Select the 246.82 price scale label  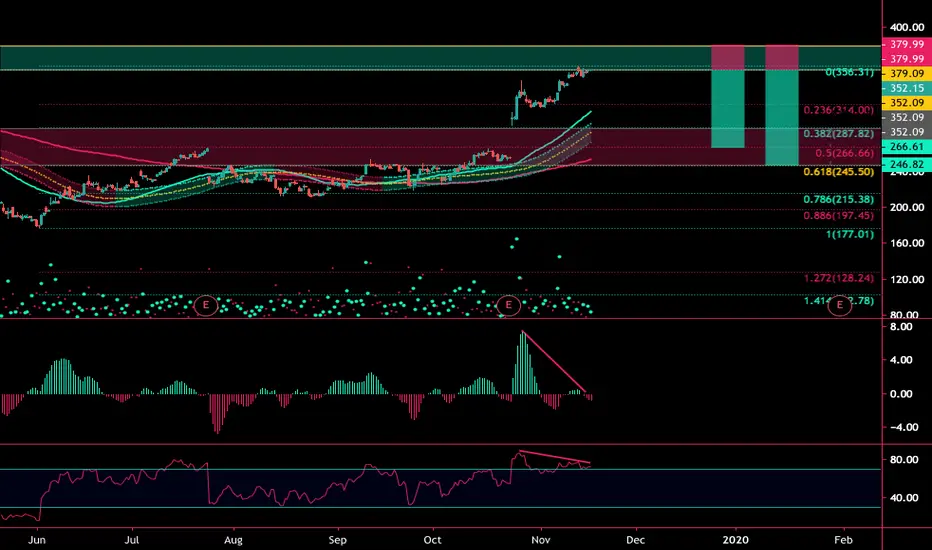click(x=906, y=165)
